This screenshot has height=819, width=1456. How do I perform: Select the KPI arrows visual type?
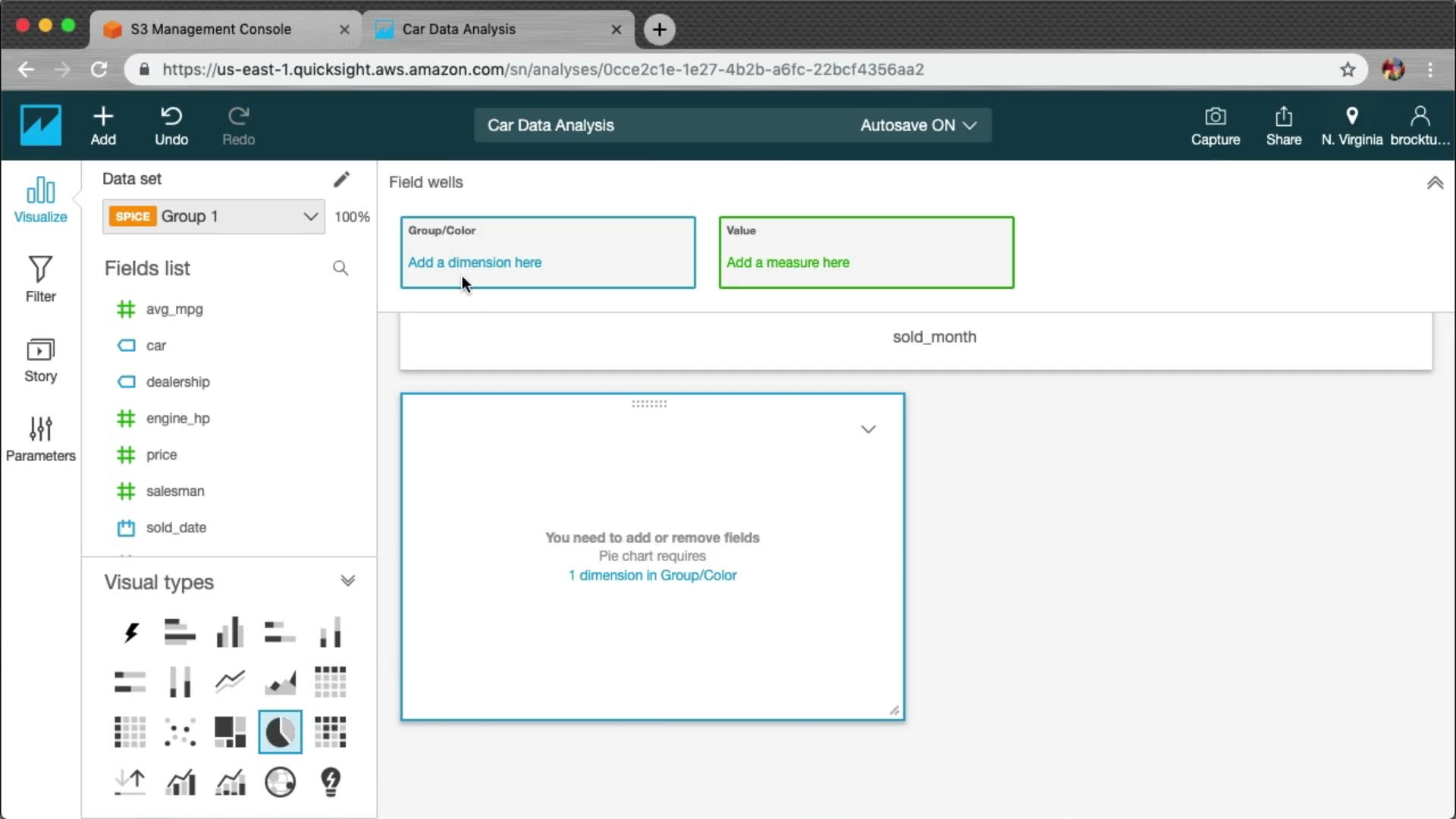pyautogui.click(x=130, y=782)
